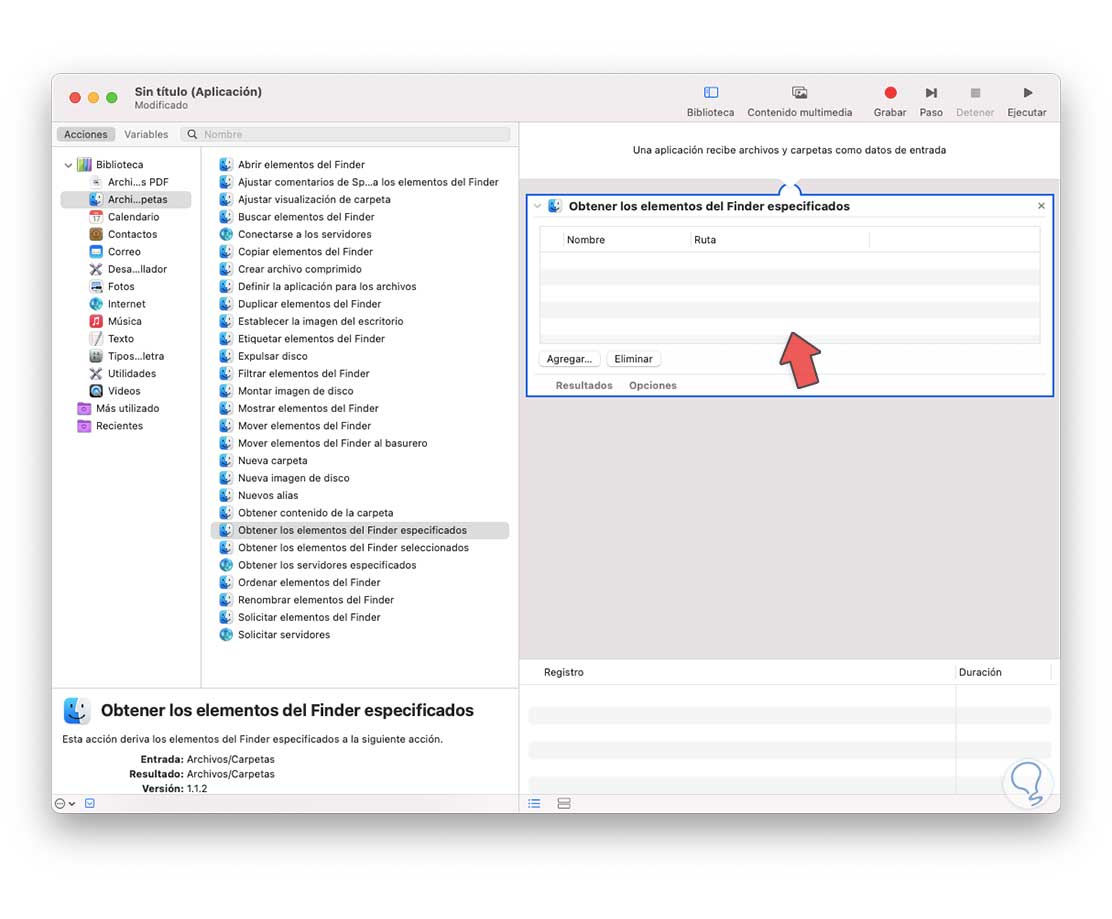This screenshot has width=1112, height=919.
Task: Toggle the Biblioteca panel icon
Action: point(711,92)
